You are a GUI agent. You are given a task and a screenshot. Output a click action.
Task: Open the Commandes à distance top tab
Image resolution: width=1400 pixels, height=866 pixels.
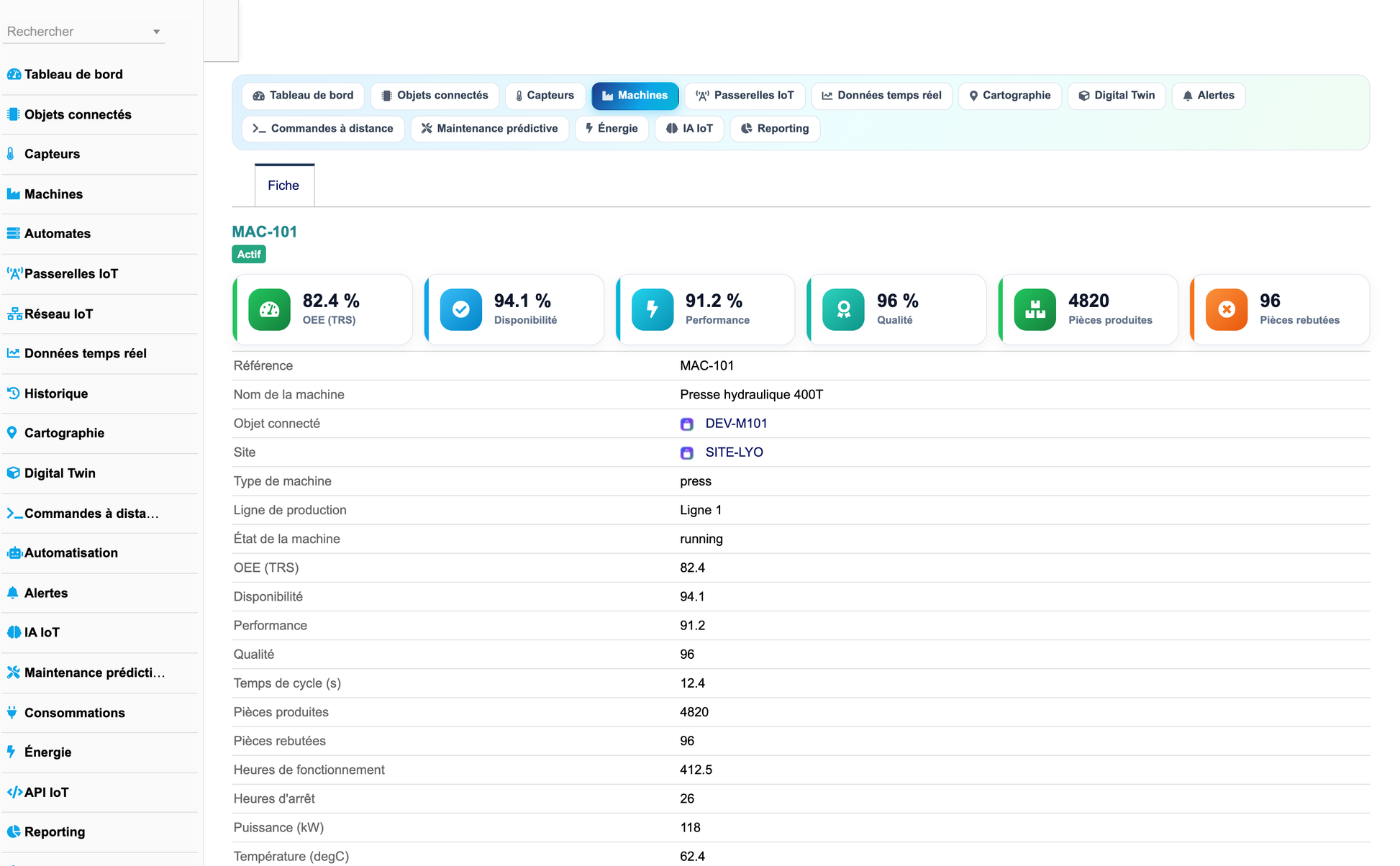(x=323, y=129)
